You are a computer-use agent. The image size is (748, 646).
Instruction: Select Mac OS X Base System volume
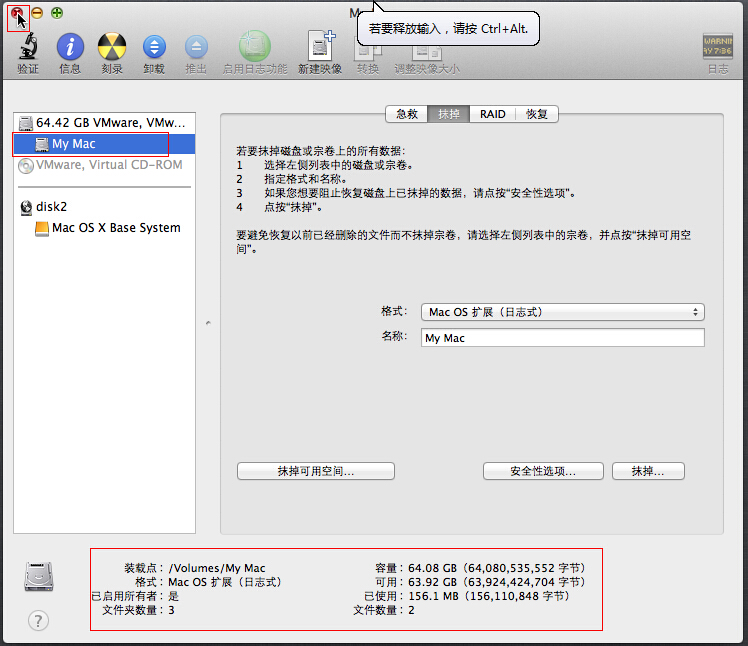[104, 228]
